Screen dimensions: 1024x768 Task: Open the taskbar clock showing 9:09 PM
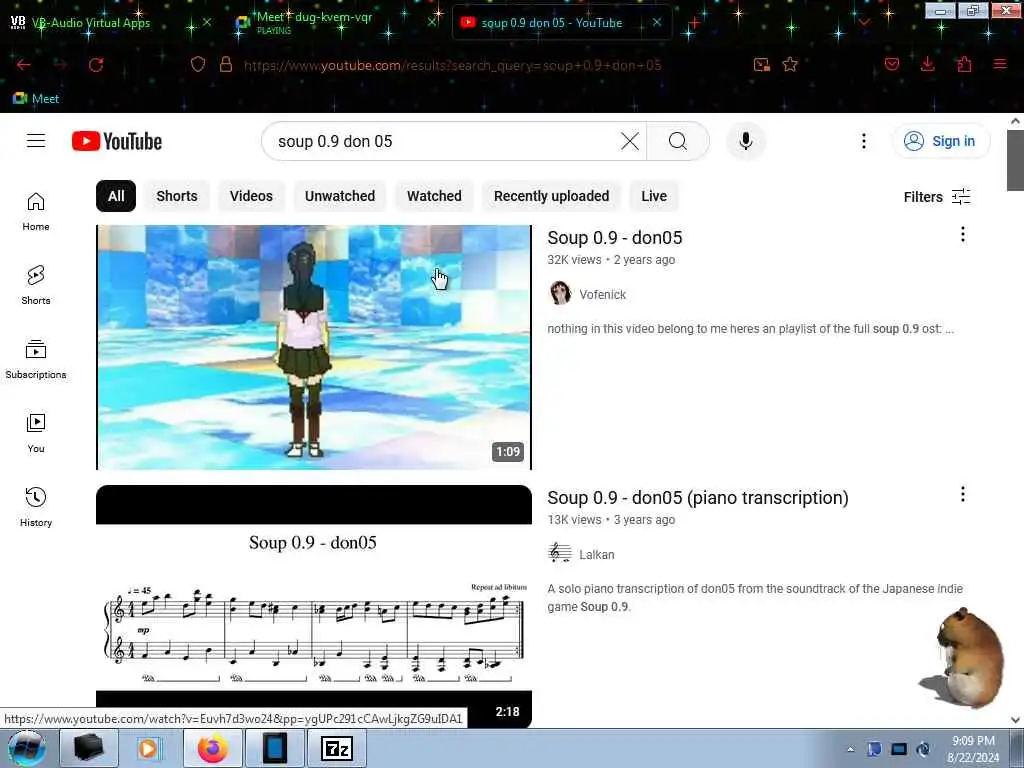973,749
